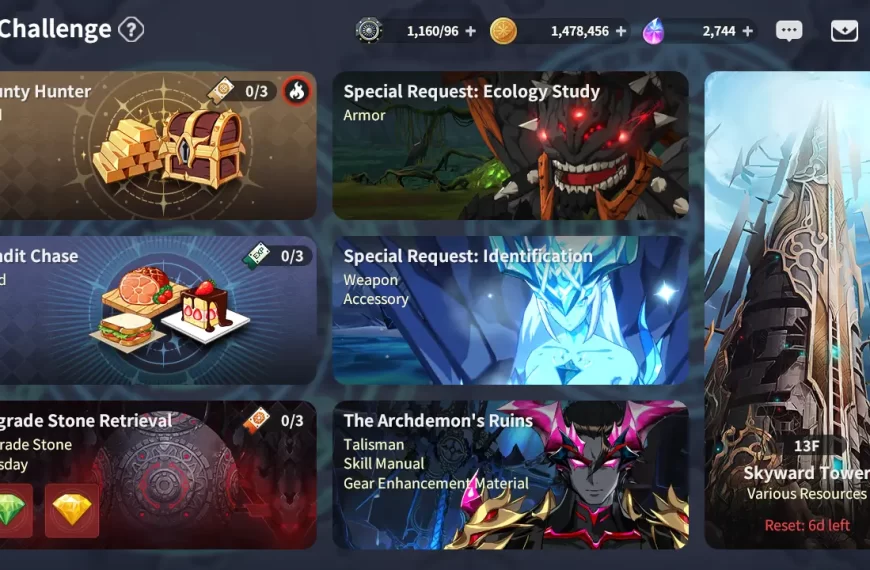Viewport: 870px width, 570px height.
Task: Open the mailbox inbox icon
Action: pos(844,31)
